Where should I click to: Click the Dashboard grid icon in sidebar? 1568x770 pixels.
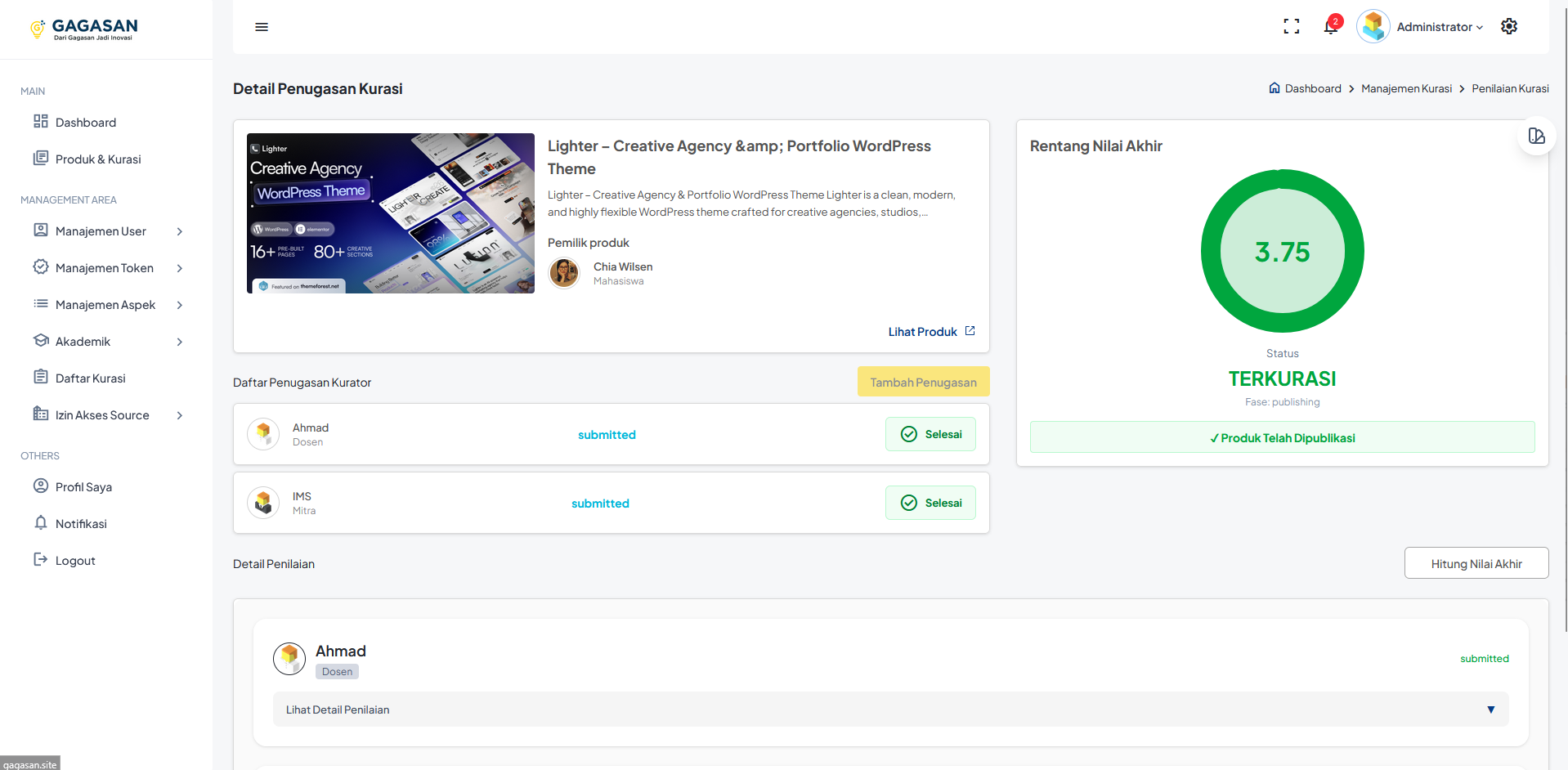pyautogui.click(x=41, y=121)
